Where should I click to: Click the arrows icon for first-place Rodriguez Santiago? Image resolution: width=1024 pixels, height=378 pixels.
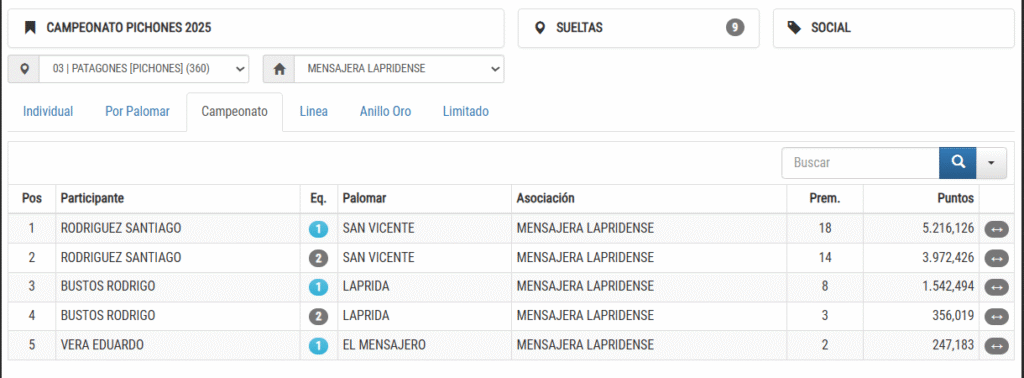click(x=996, y=229)
